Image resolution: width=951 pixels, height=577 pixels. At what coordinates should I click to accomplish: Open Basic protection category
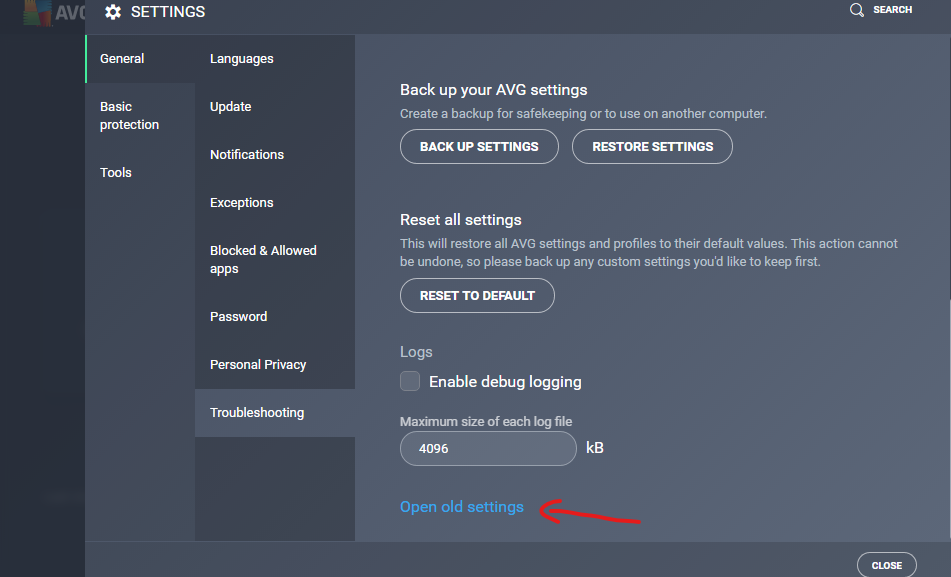pos(140,115)
